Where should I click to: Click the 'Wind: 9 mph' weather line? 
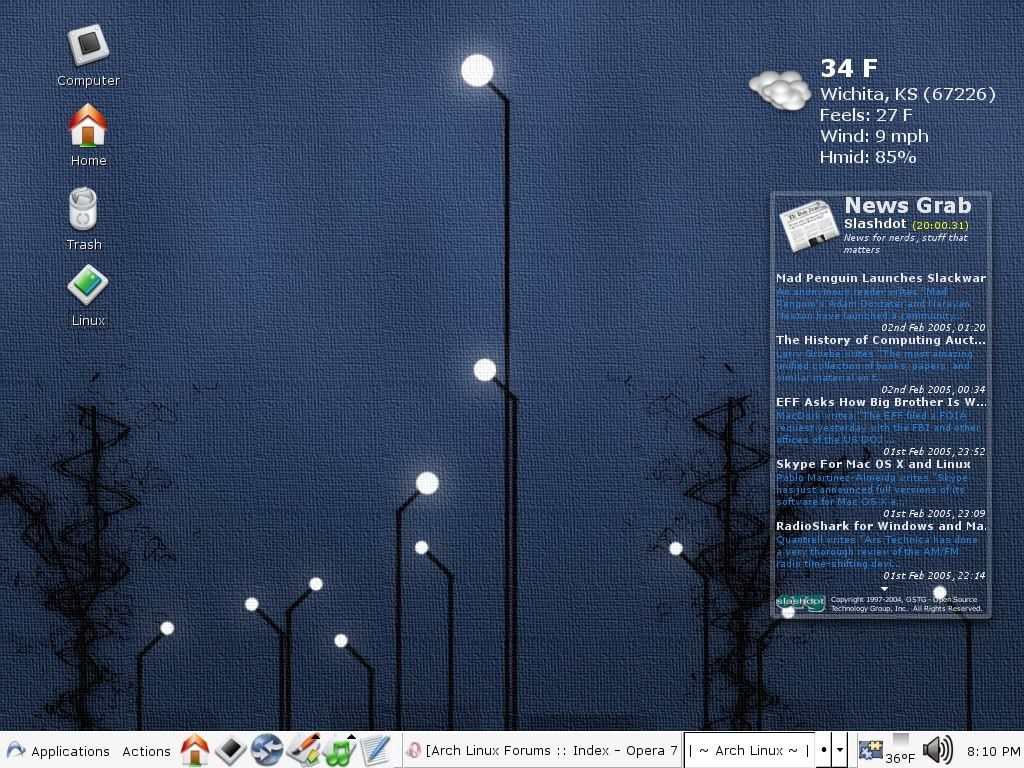(874, 136)
